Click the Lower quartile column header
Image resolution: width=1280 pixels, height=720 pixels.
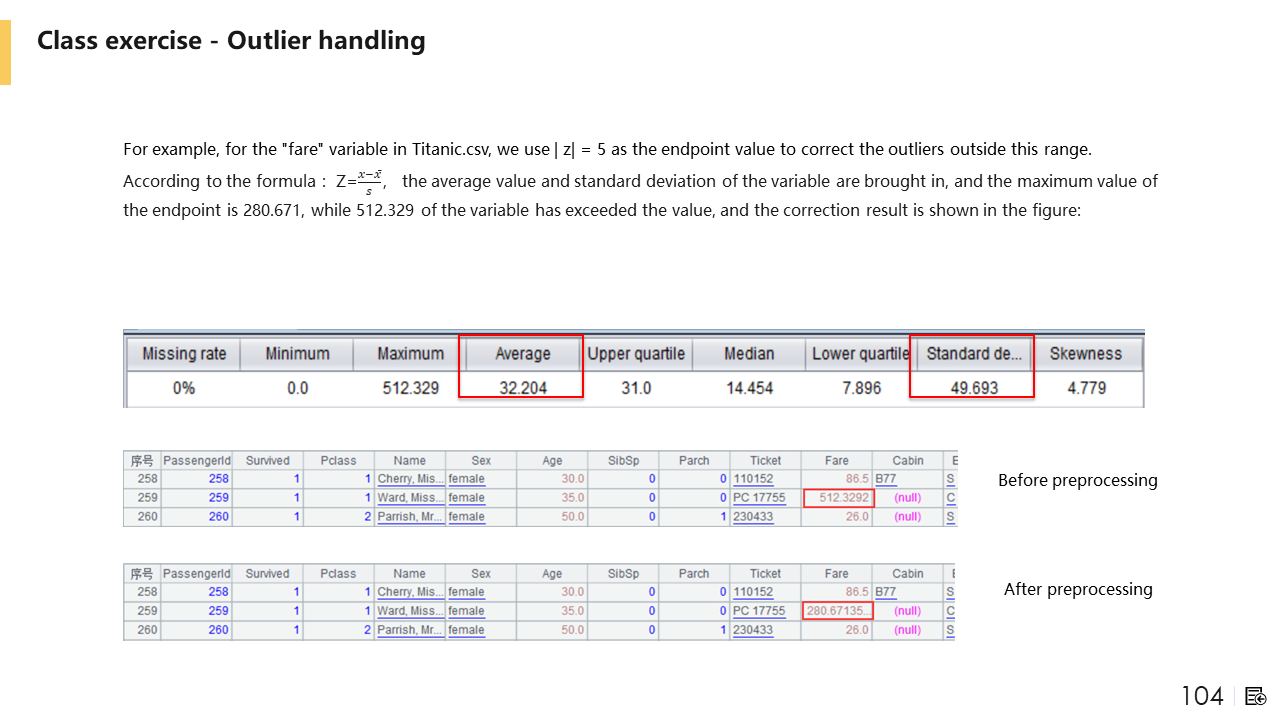coord(860,354)
